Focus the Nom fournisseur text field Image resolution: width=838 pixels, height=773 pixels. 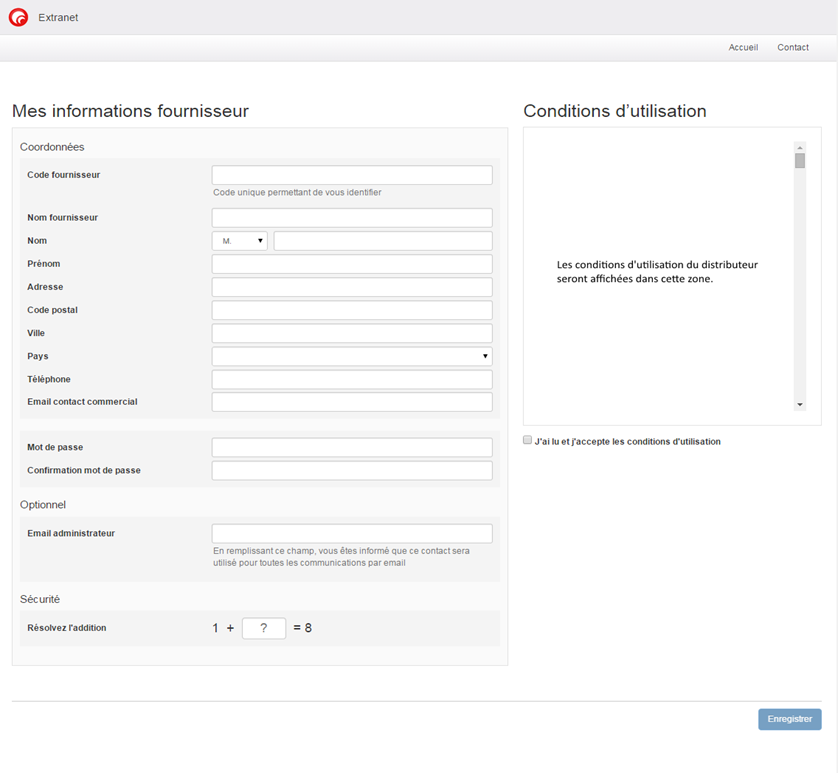point(352,217)
